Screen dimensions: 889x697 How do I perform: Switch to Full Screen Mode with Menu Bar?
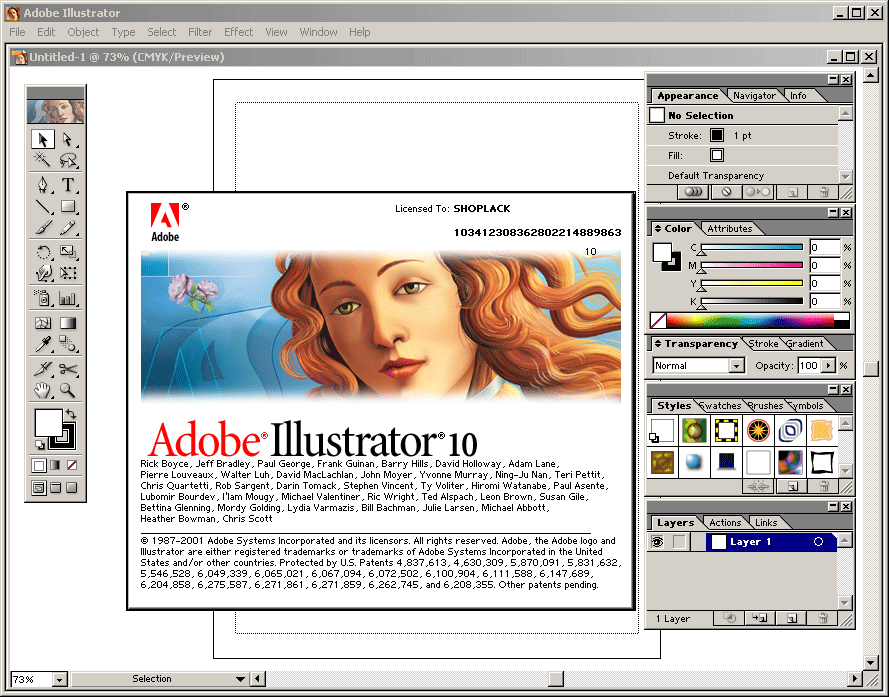coord(55,488)
